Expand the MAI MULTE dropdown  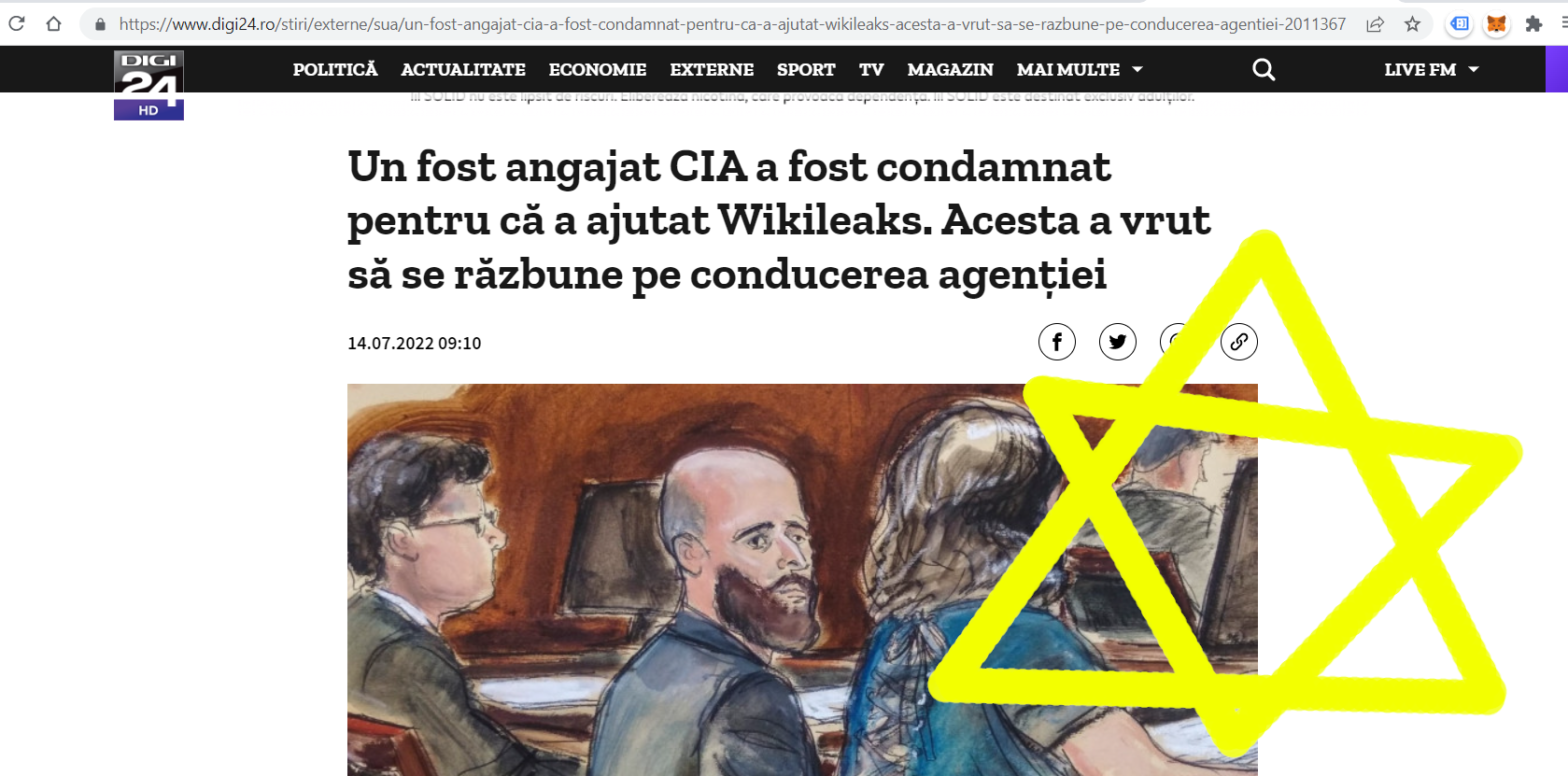[1080, 70]
